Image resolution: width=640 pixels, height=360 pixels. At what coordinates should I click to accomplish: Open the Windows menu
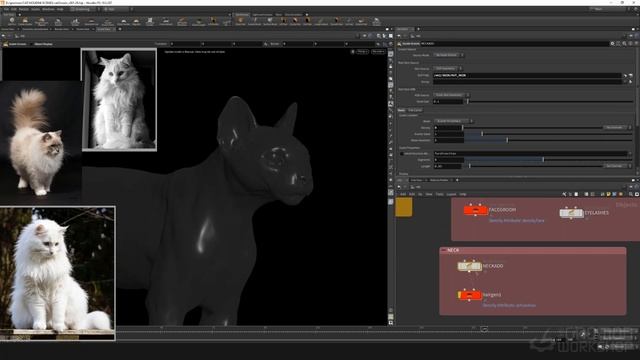pos(48,9)
